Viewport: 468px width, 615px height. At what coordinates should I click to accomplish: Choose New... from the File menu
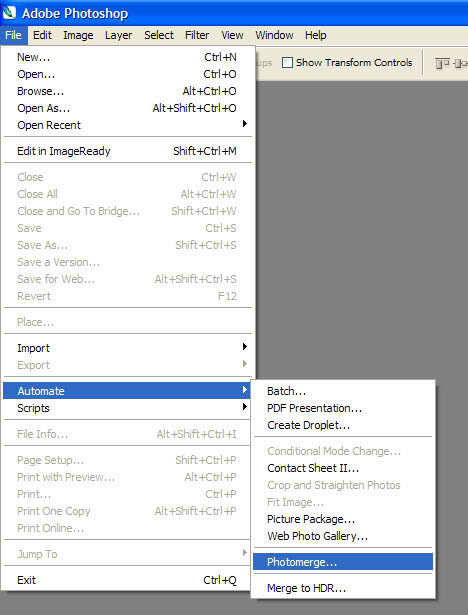pyautogui.click(x=127, y=57)
